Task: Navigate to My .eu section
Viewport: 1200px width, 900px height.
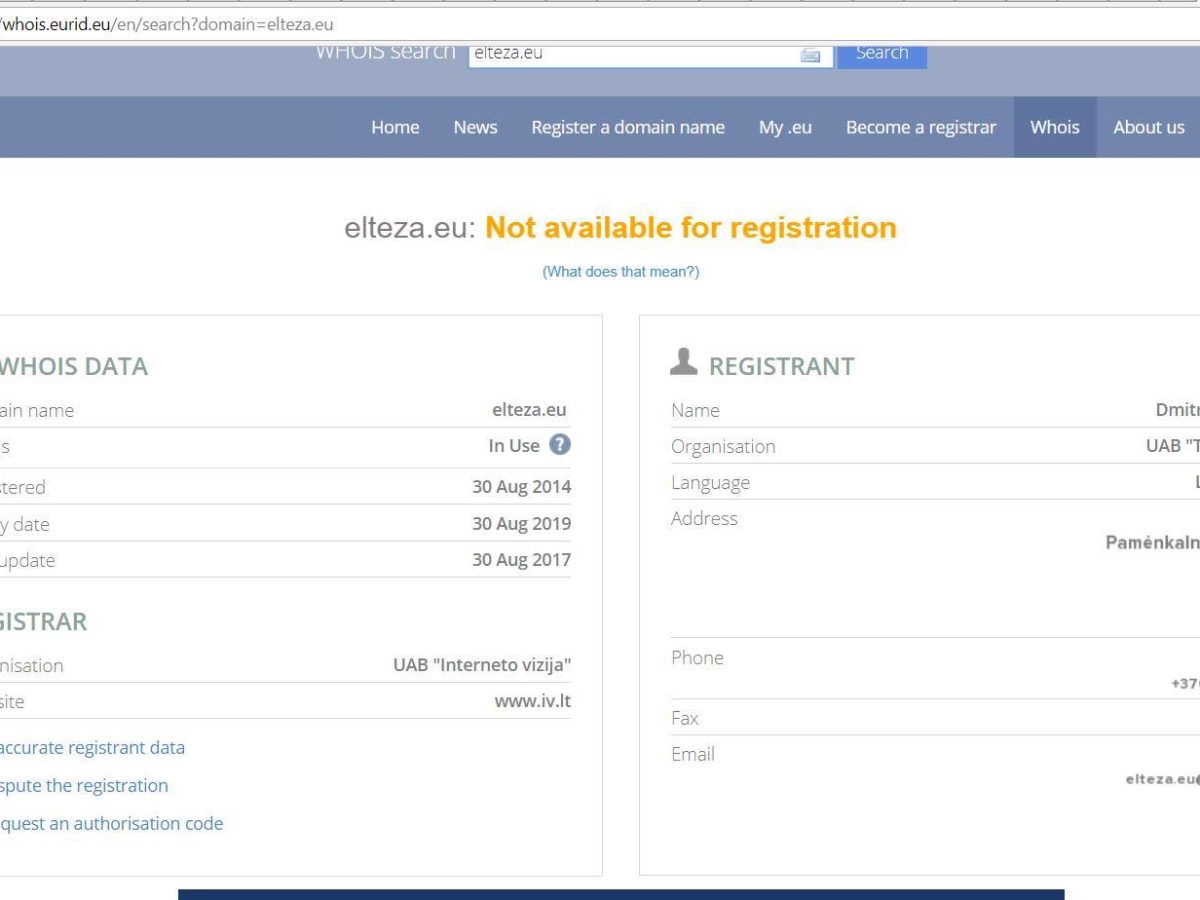Action: [x=785, y=127]
